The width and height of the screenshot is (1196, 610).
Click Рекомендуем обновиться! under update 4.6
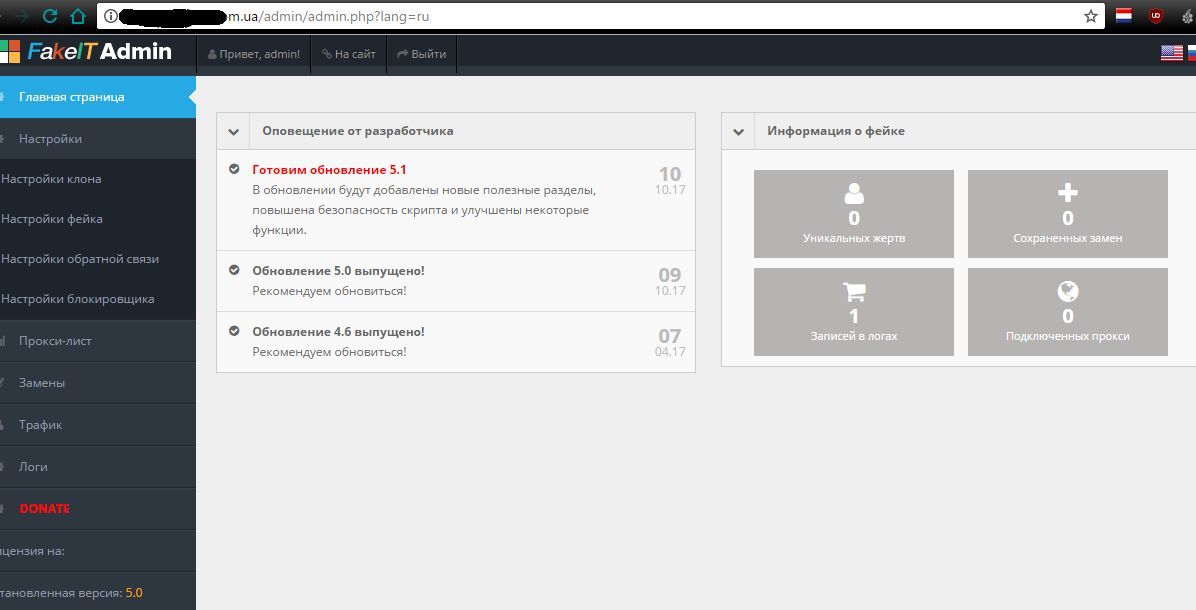[x=330, y=352]
